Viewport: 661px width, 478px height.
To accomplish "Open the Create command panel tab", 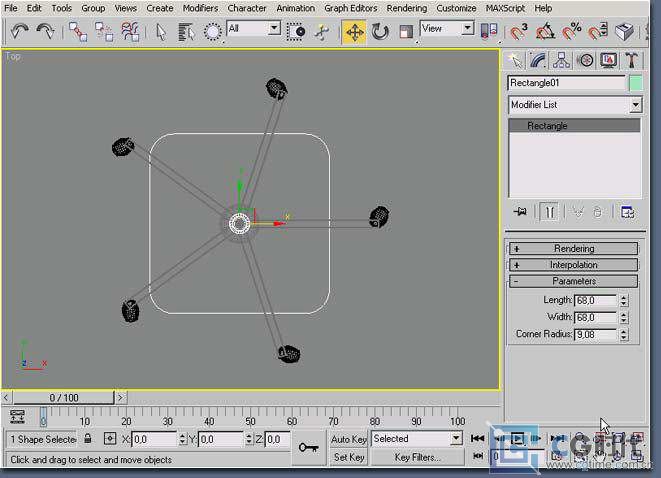I will click(x=515, y=61).
